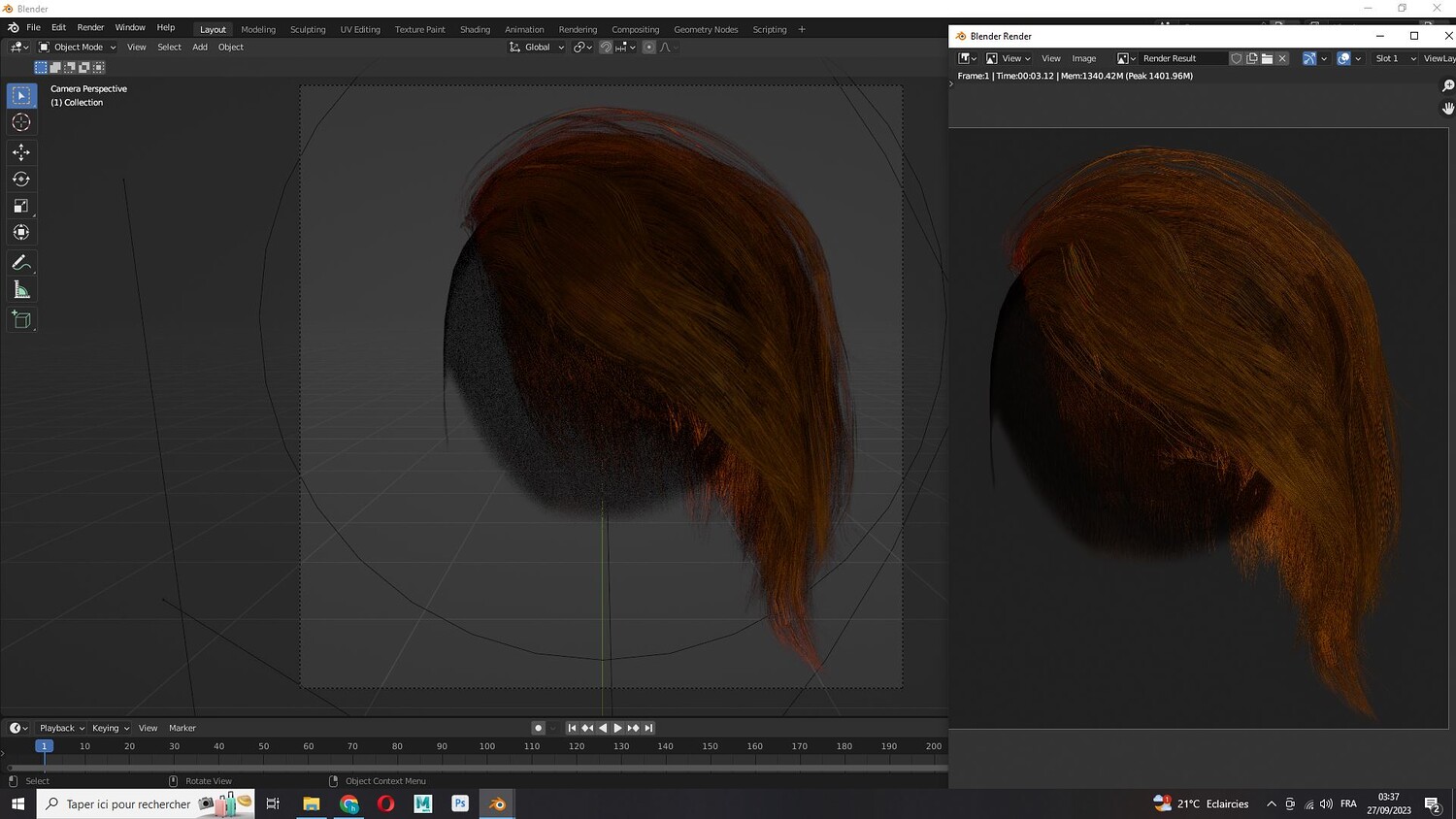This screenshot has width=1456, height=819.
Task: Select the Move tool in the toolbar
Action: click(x=21, y=152)
